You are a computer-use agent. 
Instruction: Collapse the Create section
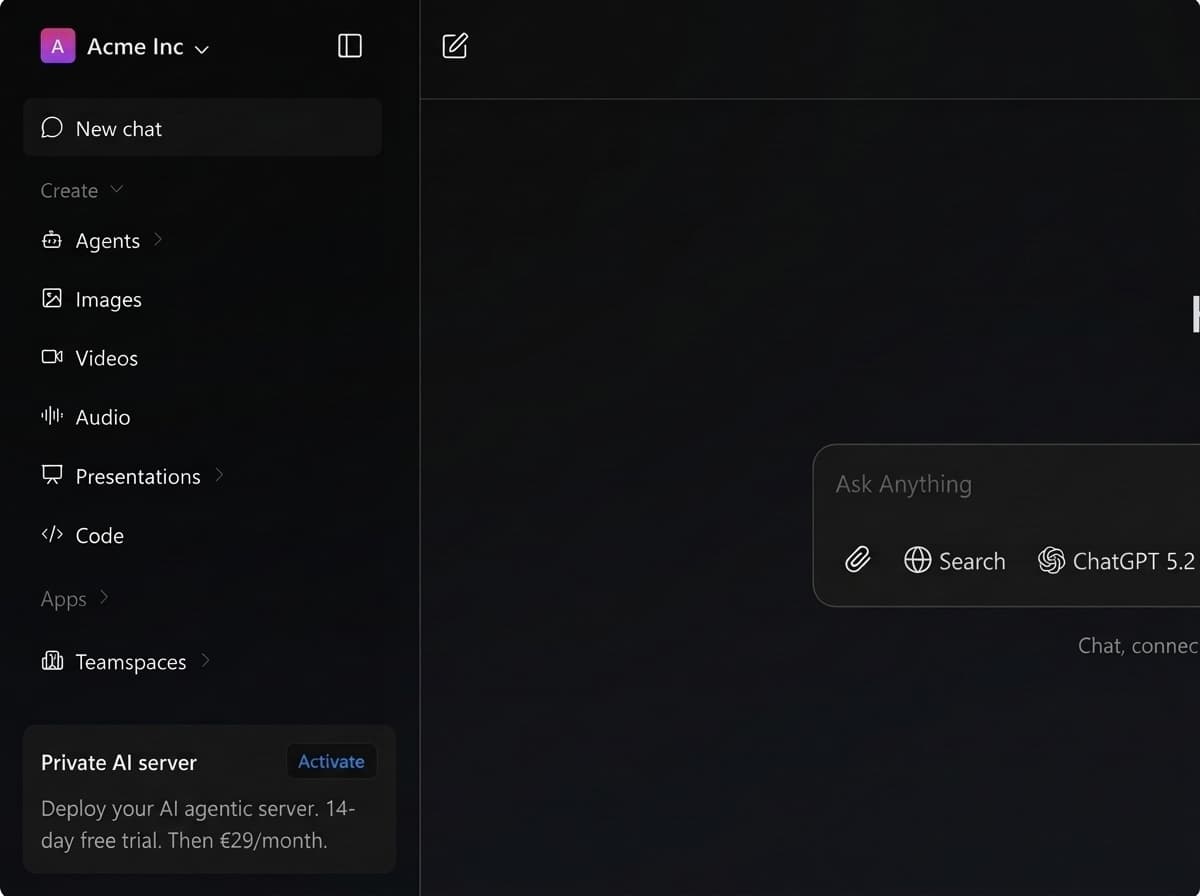tap(117, 189)
